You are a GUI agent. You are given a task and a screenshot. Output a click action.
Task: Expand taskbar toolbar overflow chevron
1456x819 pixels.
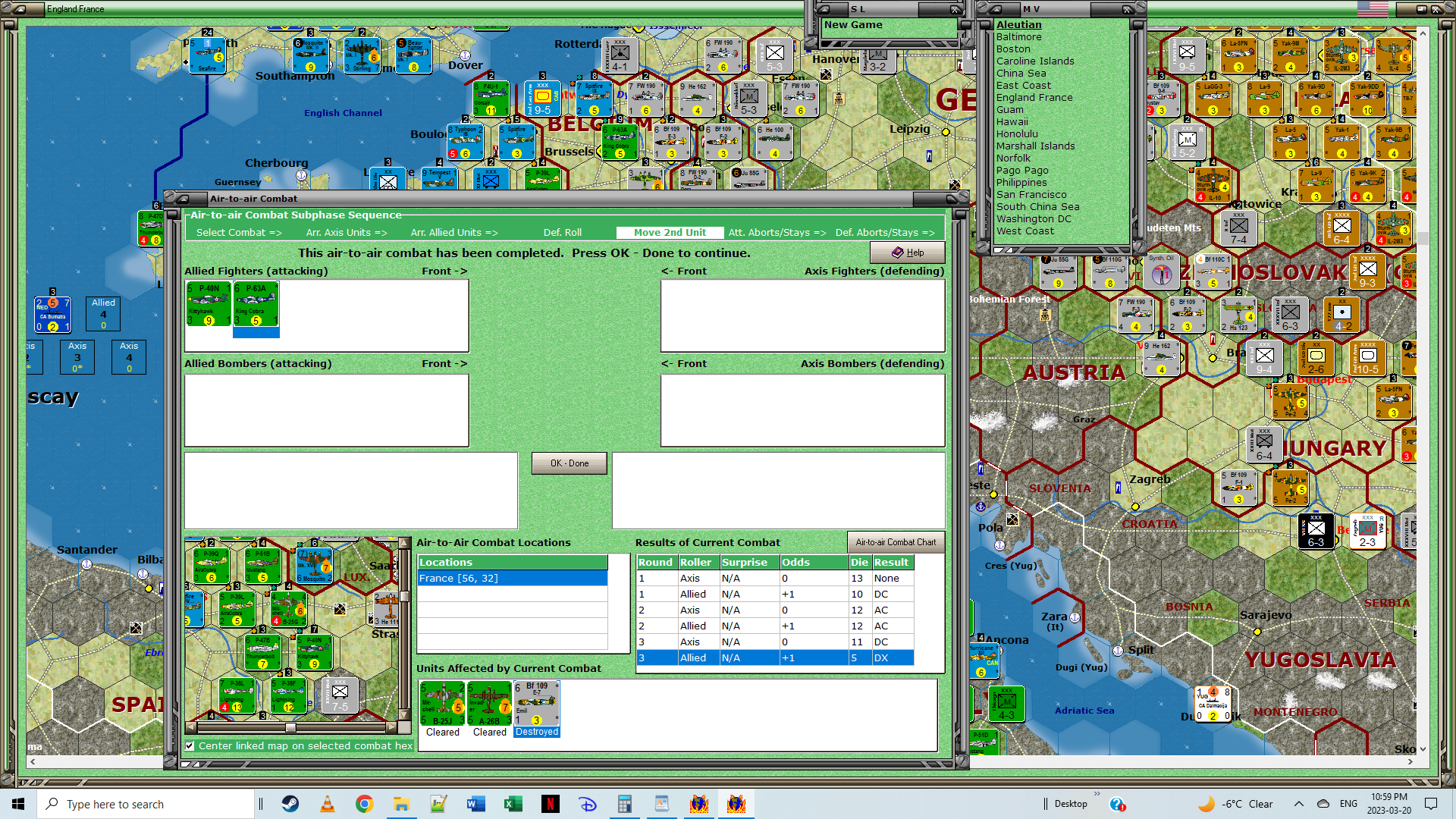pyautogui.click(x=1097, y=794)
